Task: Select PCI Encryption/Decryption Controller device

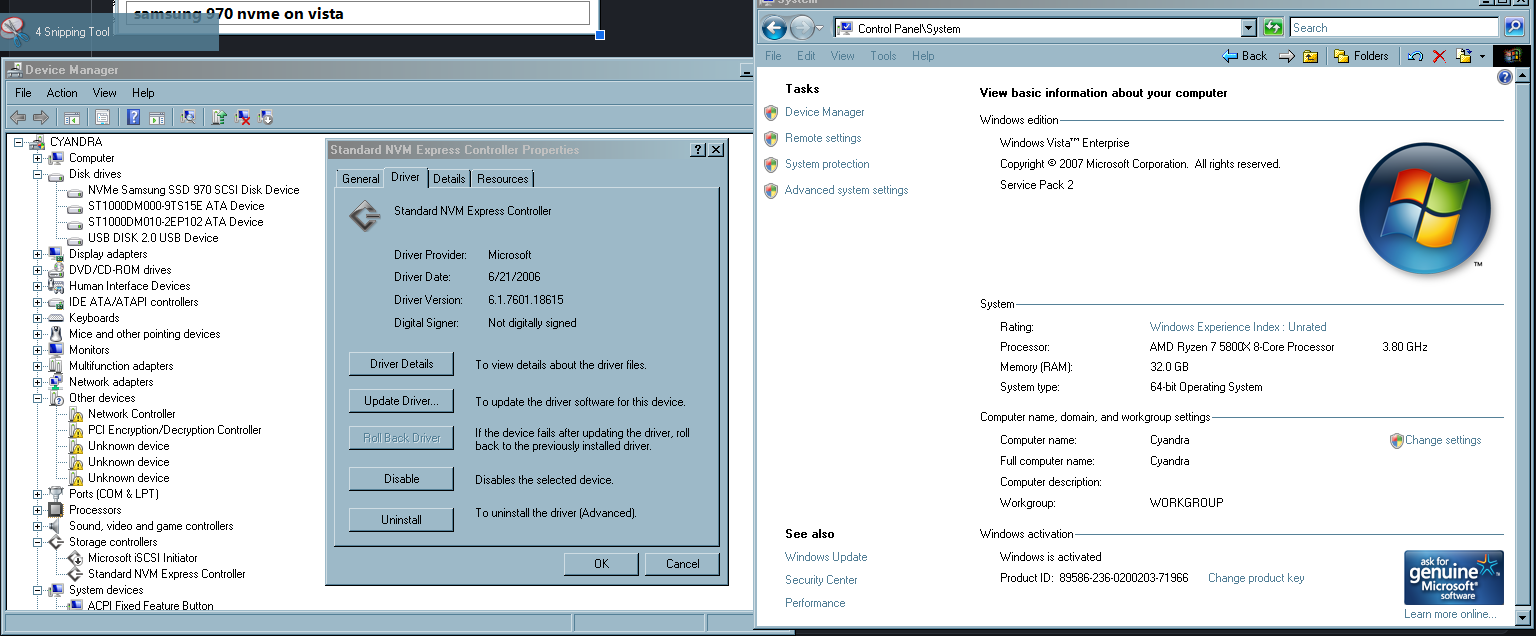Action: point(174,430)
